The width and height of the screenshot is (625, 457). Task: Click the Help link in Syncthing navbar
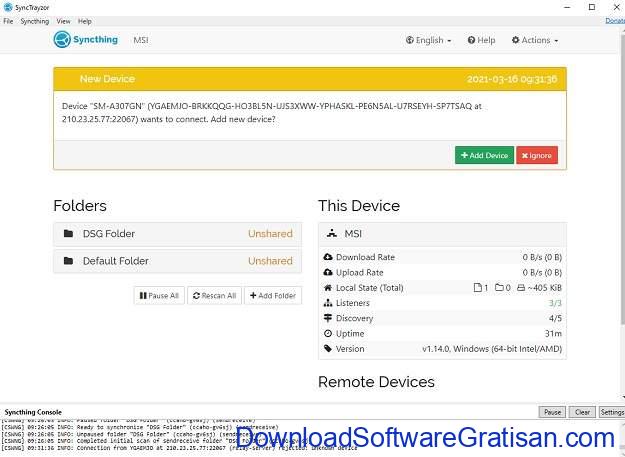coord(482,40)
